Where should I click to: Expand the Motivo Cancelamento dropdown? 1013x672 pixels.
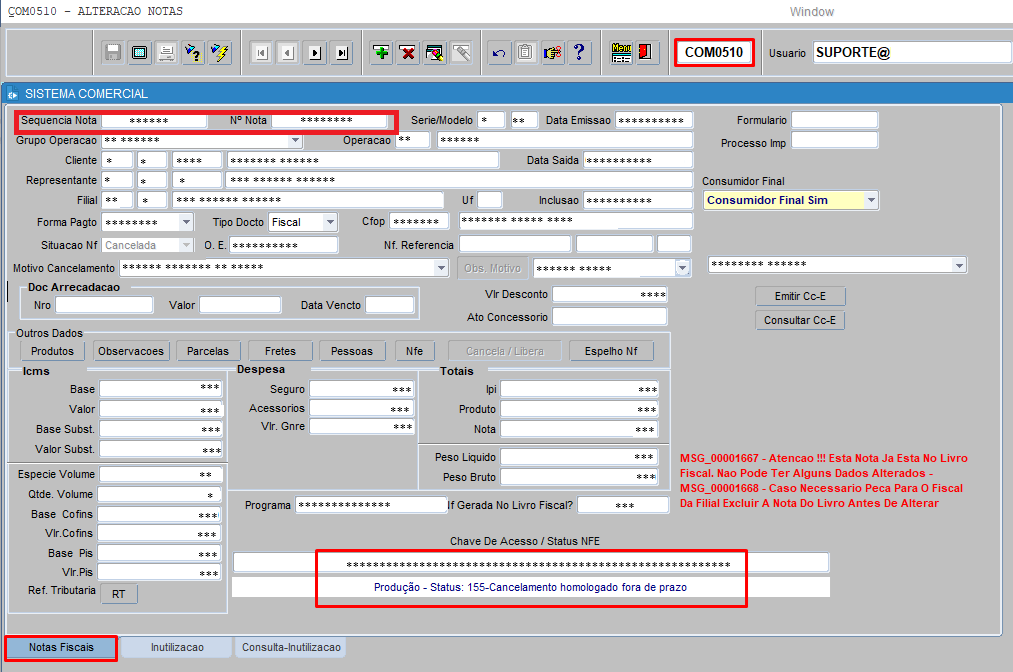point(441,268)
